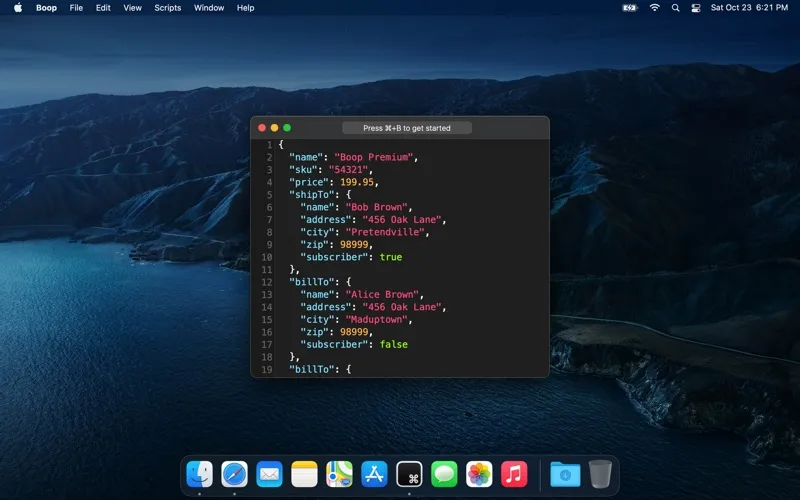Open the View menu
Screen dimensions: 800x500
tap(132, 8)
